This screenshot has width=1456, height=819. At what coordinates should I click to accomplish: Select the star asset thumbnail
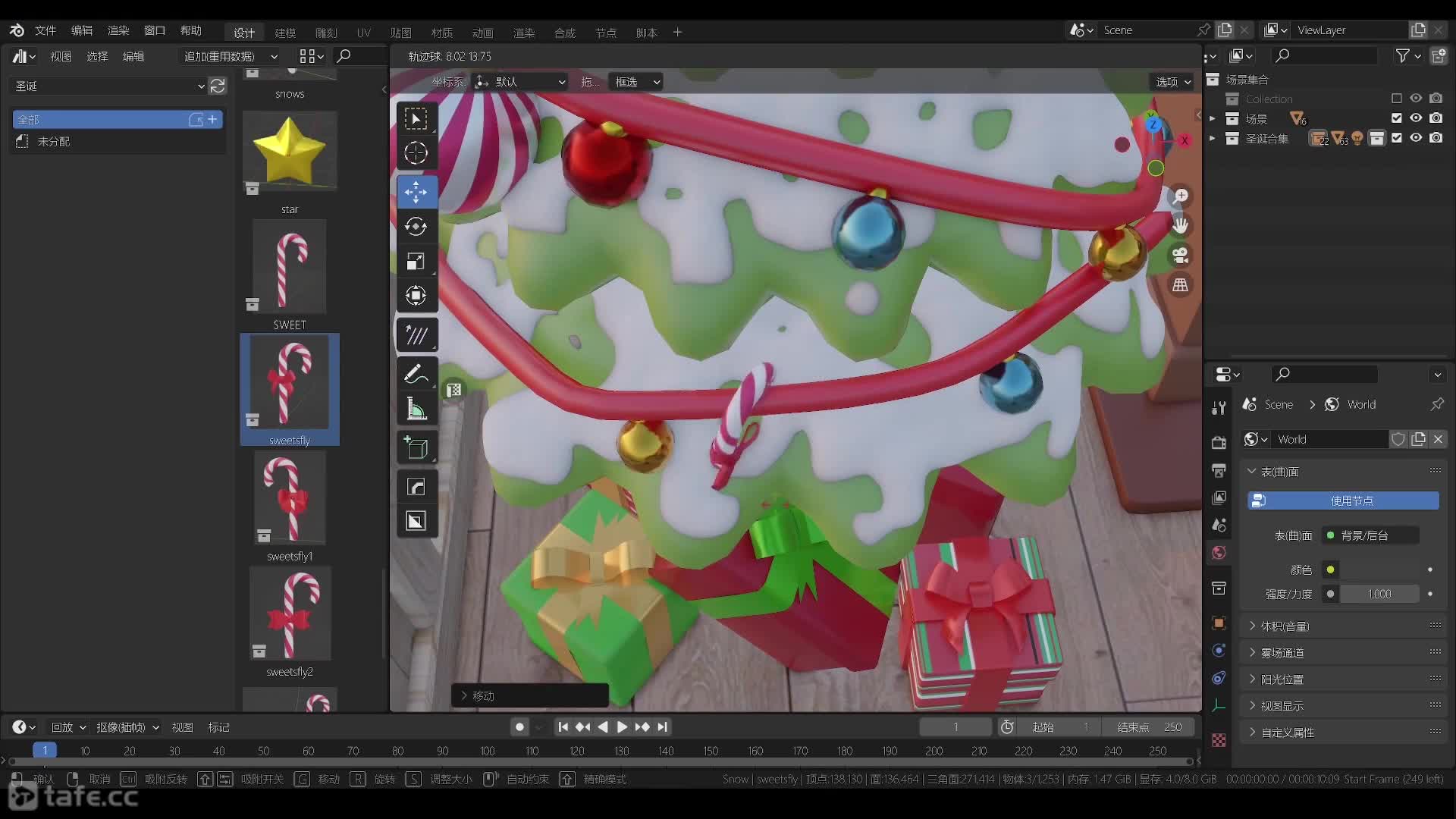[x=289, y=152]
